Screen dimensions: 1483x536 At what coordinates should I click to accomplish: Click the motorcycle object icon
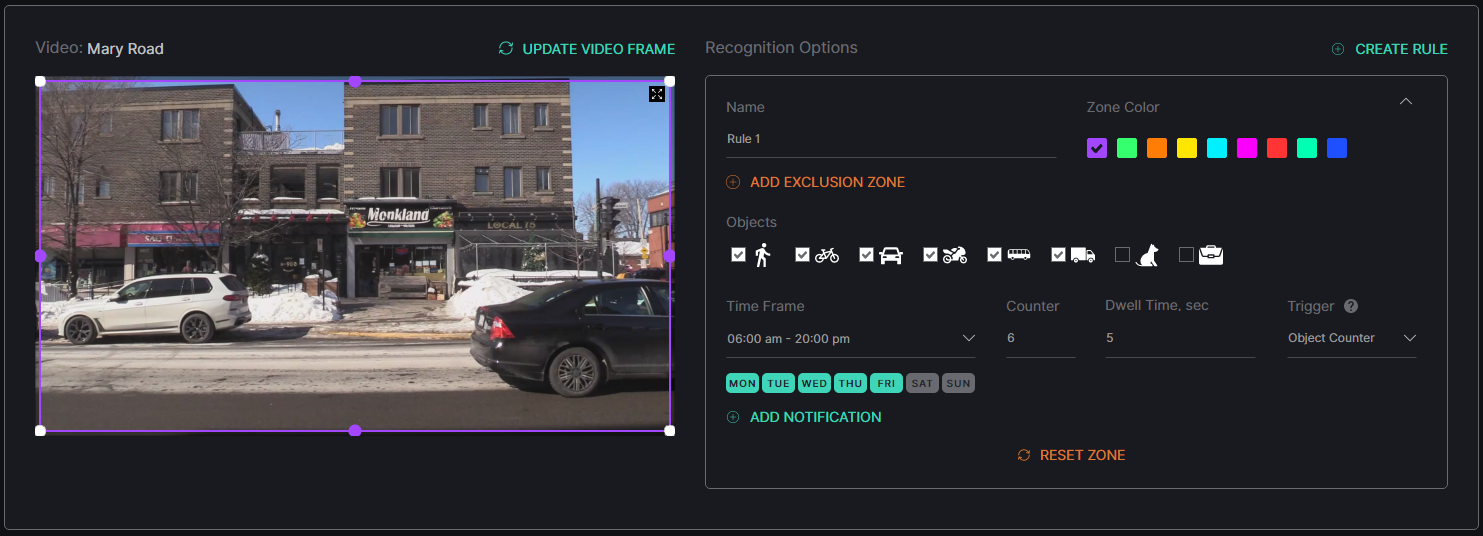(x=955, y=255)
